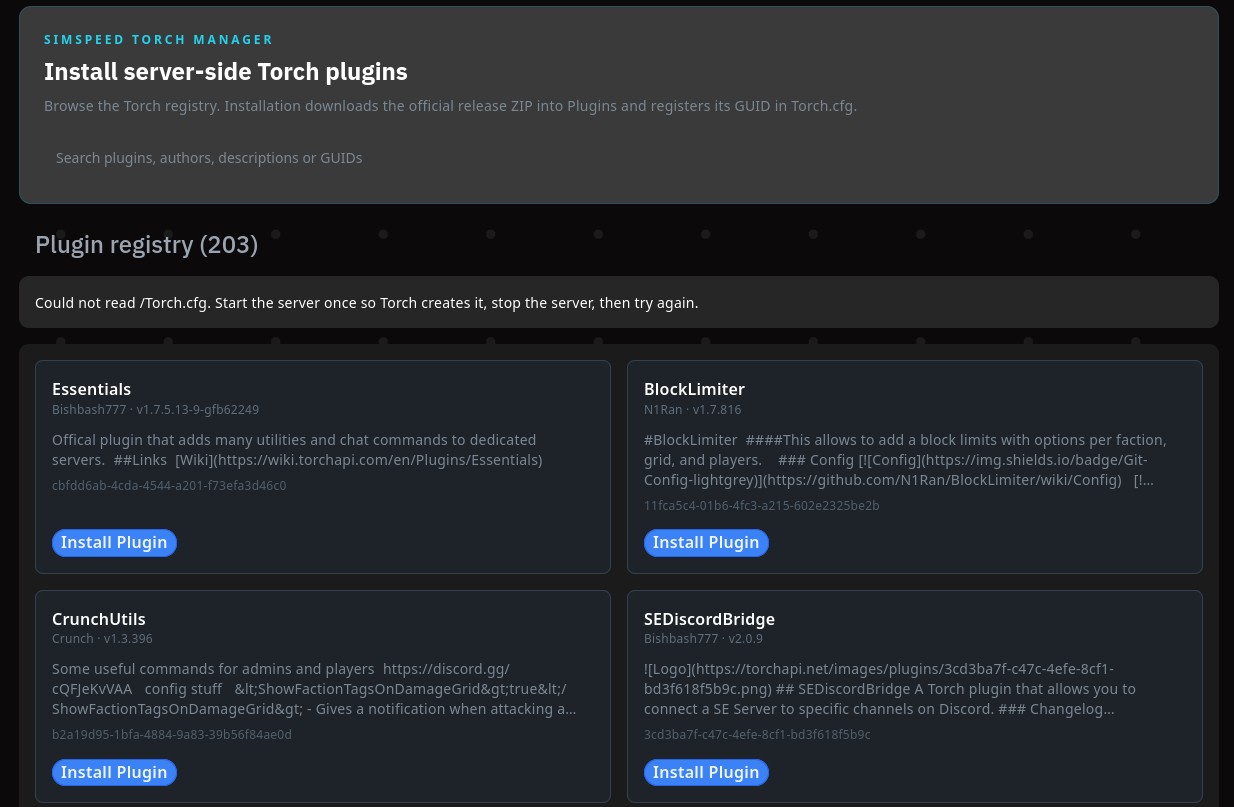Select the SEDiscordBridge plugin title
The image size is (1234, 807).
[709, 619]
